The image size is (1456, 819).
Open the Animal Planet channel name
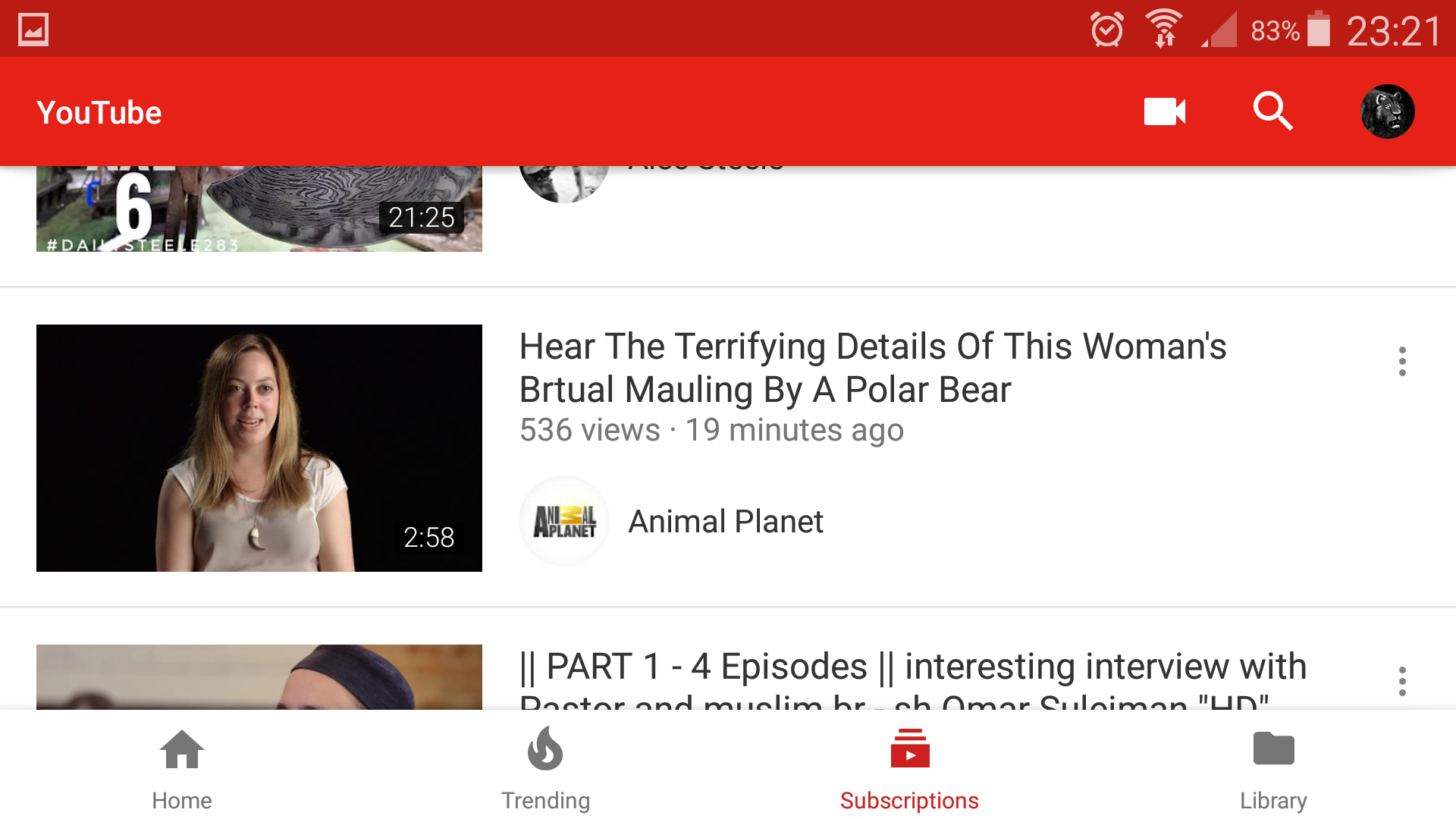726,522
